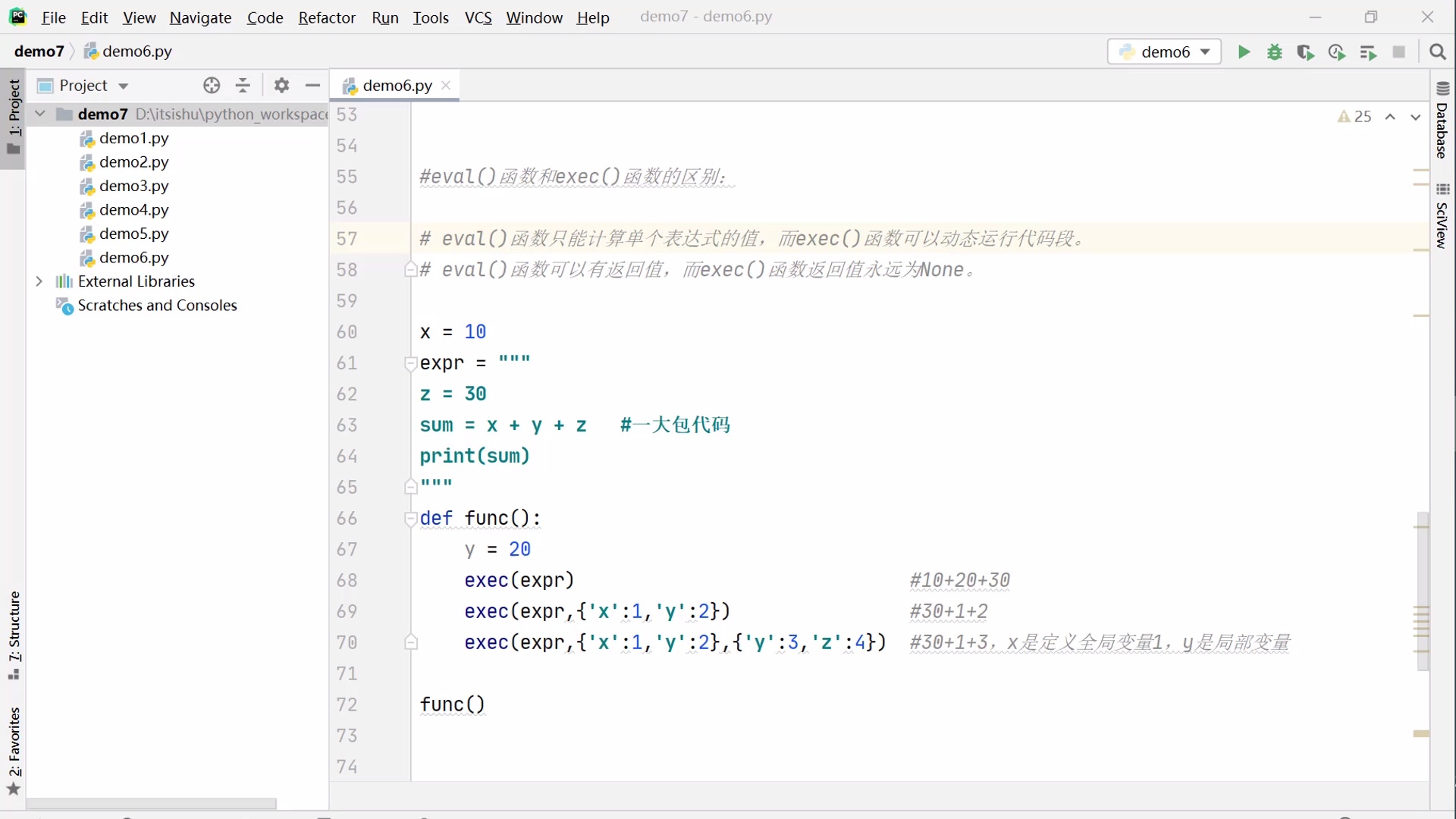The height and width of the screenshot is (819, 1456).
Task: Collapse the demo7 project tree
Action: click(39, 114)
